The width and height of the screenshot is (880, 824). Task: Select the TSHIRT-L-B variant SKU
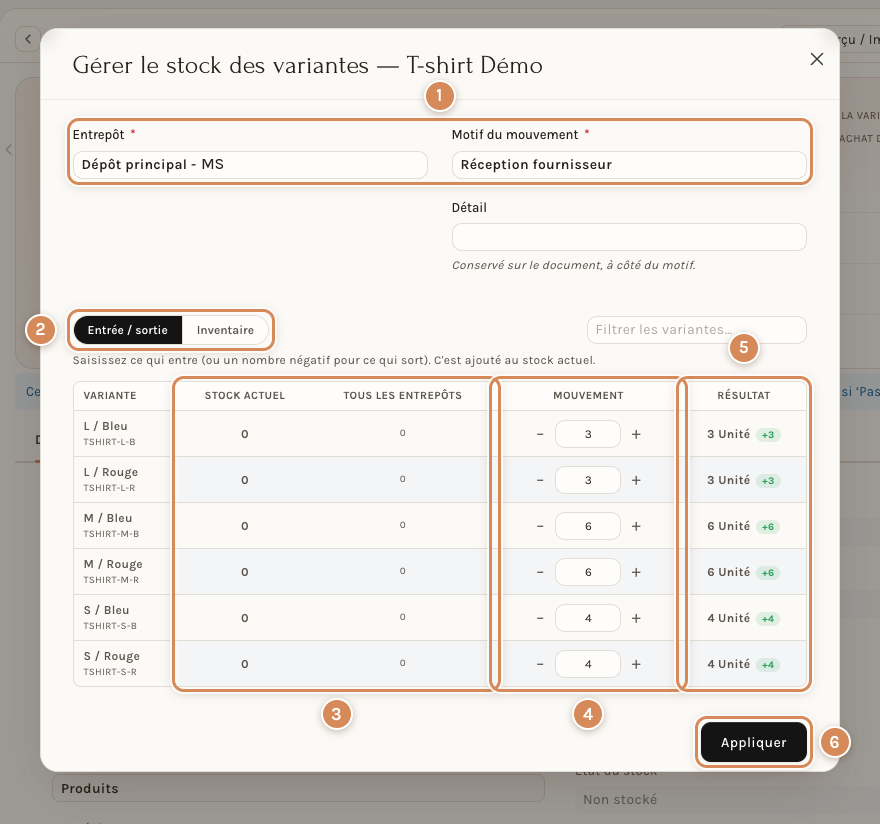tap(109, 442)
